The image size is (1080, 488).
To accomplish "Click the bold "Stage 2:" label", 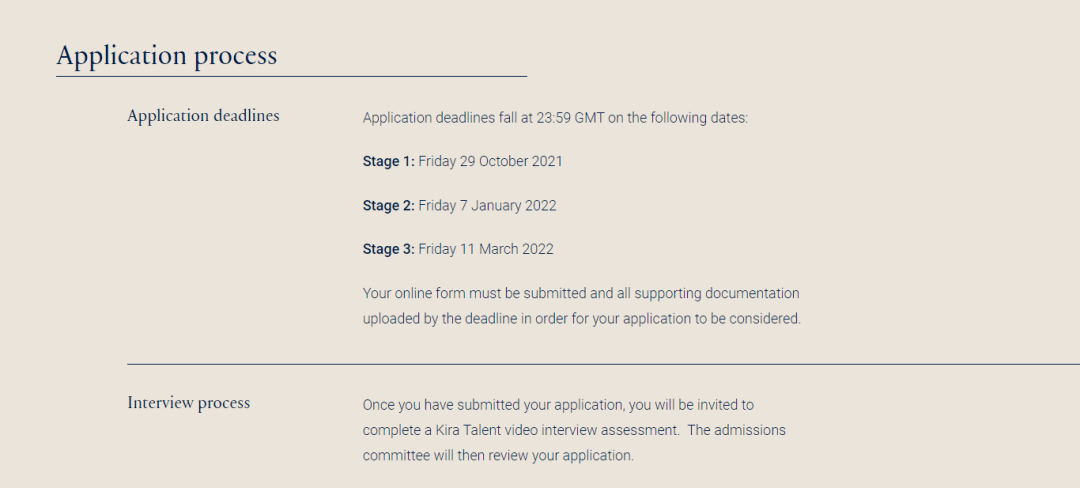I will (388, 205).
